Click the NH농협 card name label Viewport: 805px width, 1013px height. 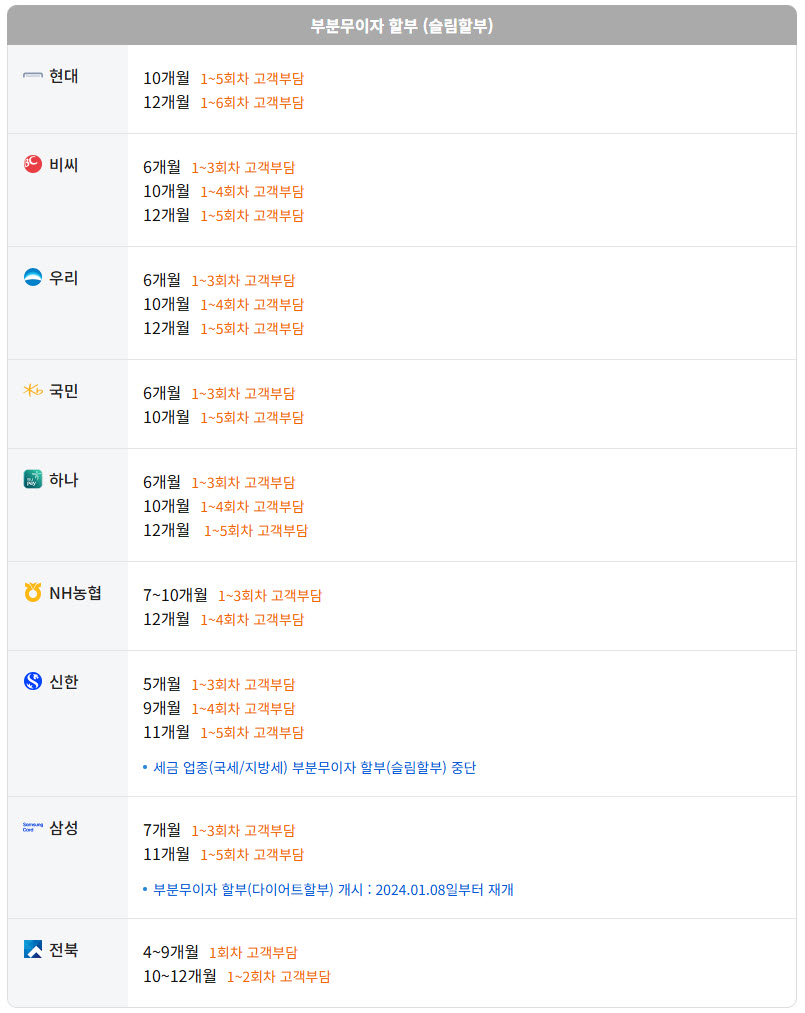coord(76,593)
